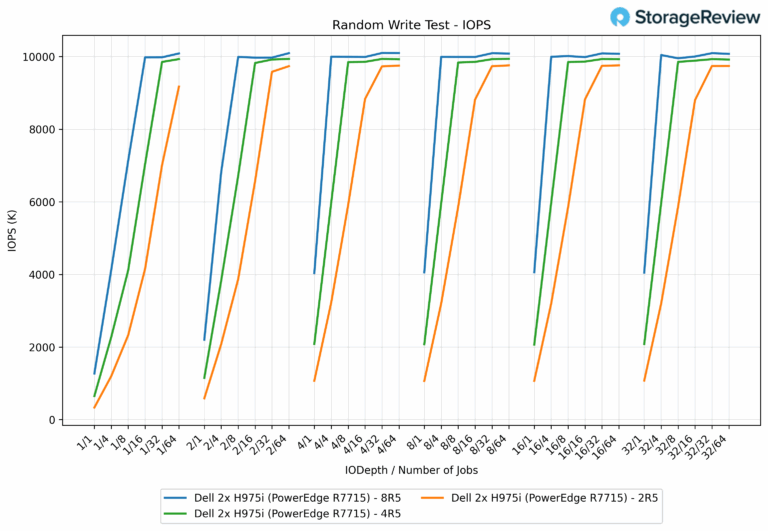Click the blue 8R5 legend line swatch
This screenshot has width=768, height=531.
pyautogui.click(x=180, y=497)
